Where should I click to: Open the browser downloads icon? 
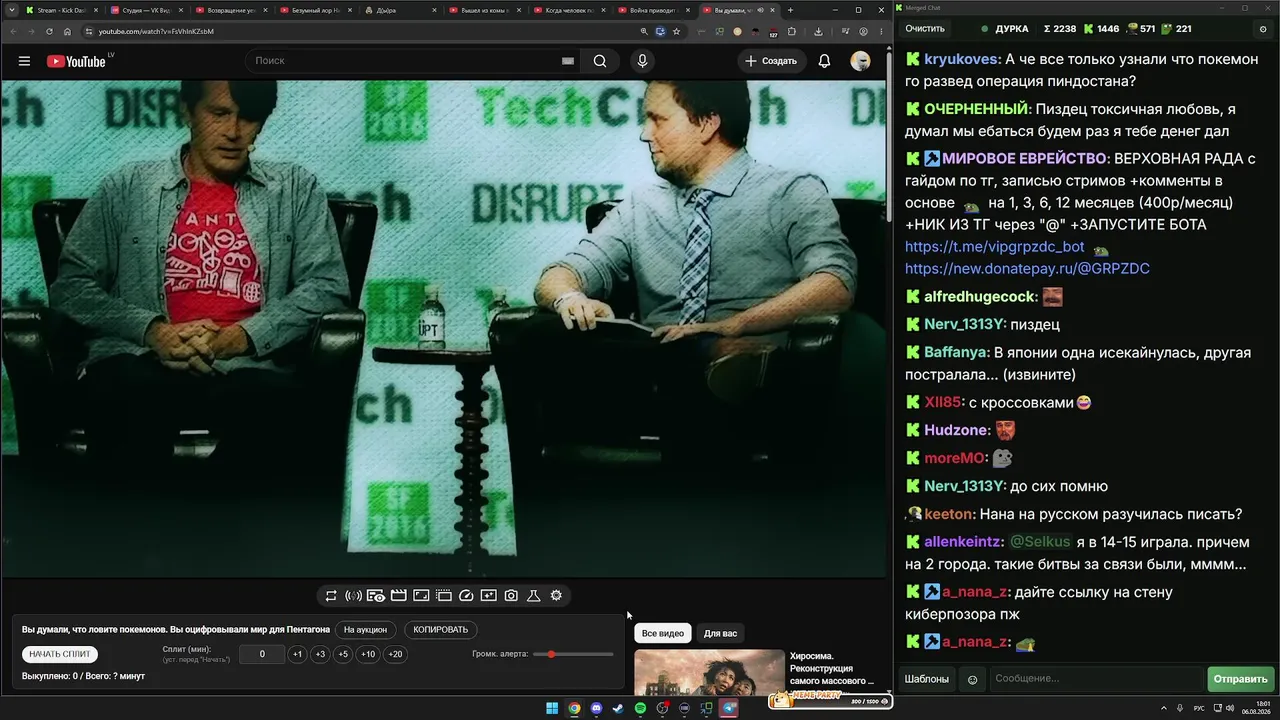[x=818, y=31]
